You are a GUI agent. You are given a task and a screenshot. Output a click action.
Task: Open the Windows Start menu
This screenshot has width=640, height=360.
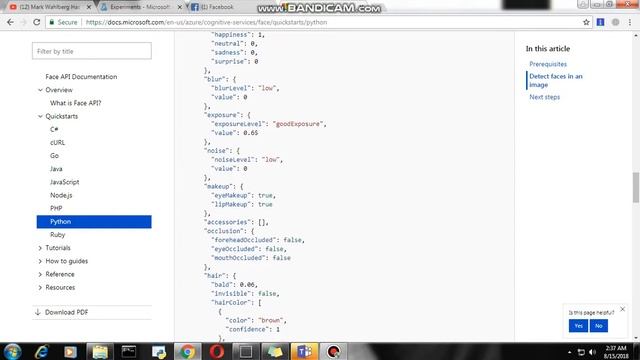point(13,351)
